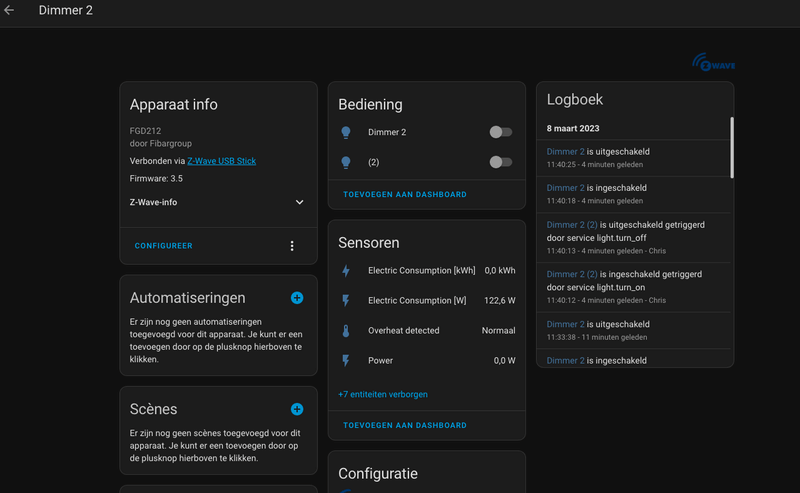Image resolution: width=800 pixels, height=493 pixels.
Task: Click the Dimmer 2 light bulb icon
Action: (x=346, y=132)
